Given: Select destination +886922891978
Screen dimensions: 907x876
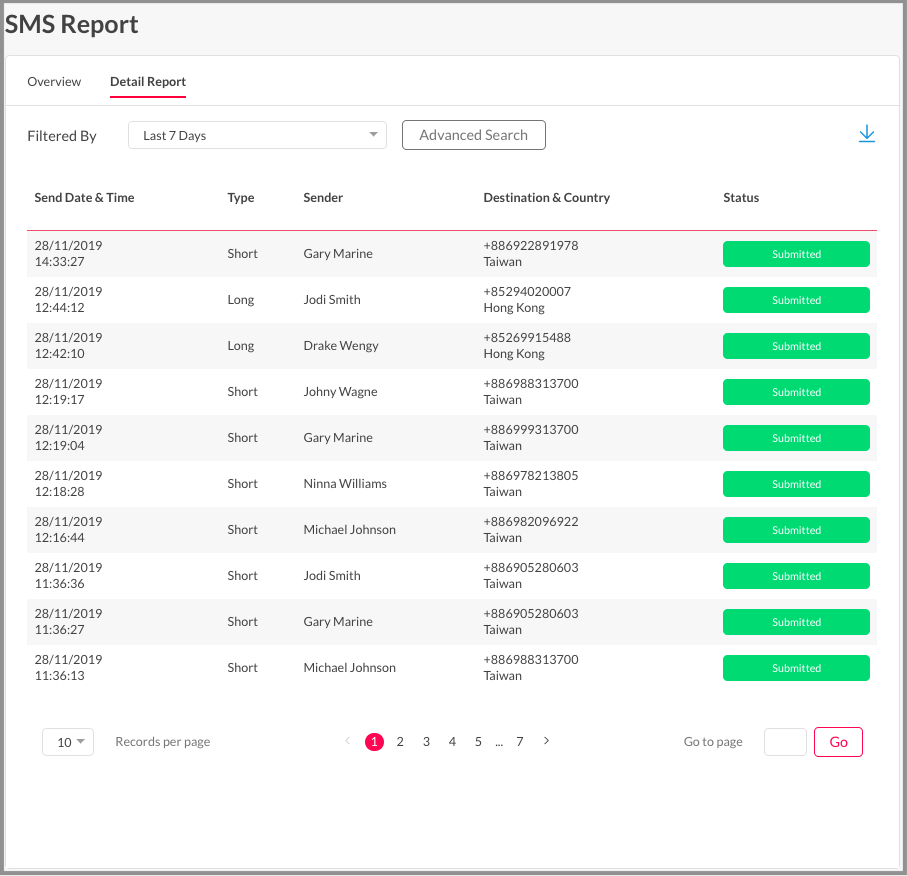Looking at the screenshot, I should click(531, 246).
